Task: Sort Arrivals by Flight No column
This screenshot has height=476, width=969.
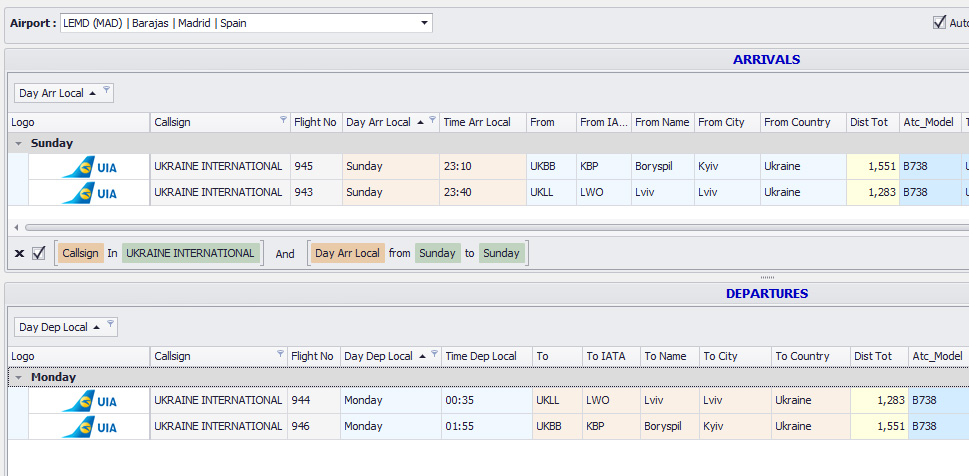Action: (316, 122)
